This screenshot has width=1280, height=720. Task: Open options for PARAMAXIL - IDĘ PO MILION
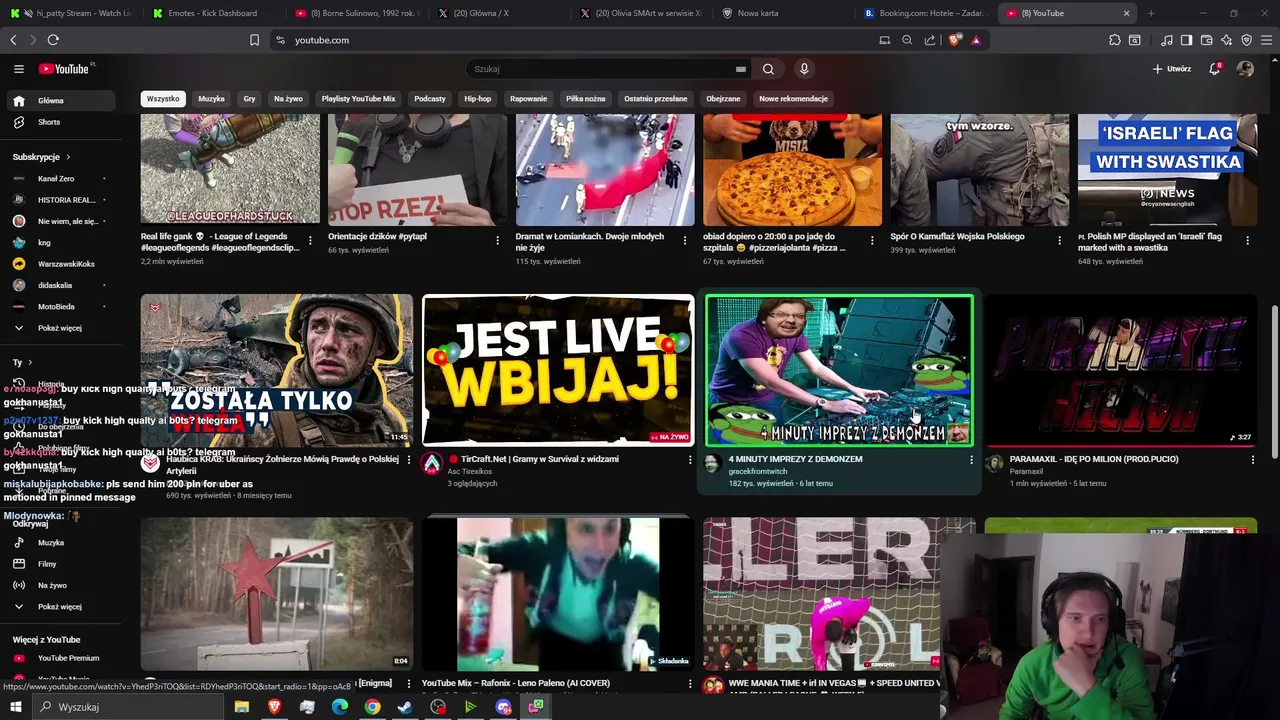[1252, 460]
